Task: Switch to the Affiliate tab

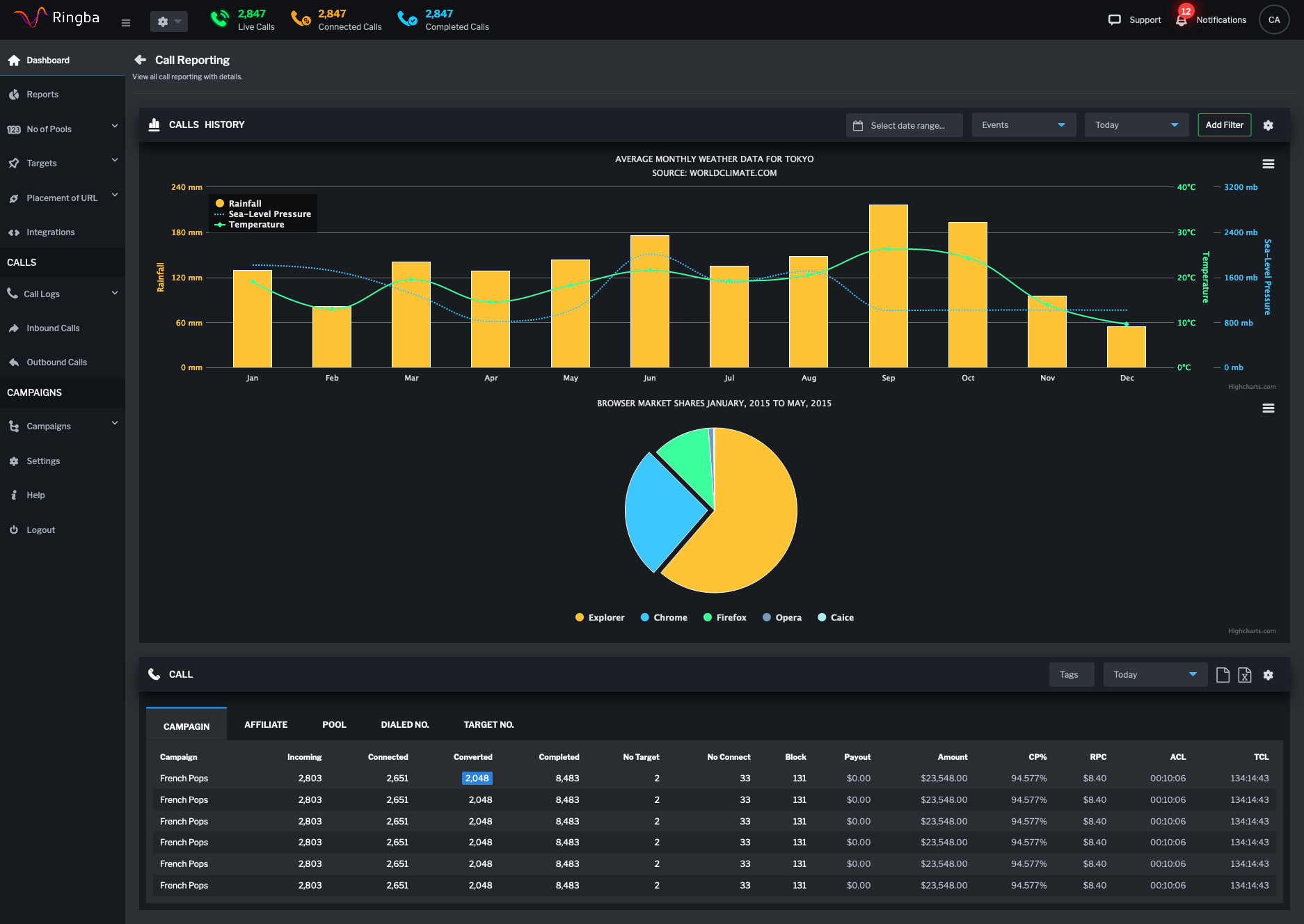Action: click(x=266, y=725)
